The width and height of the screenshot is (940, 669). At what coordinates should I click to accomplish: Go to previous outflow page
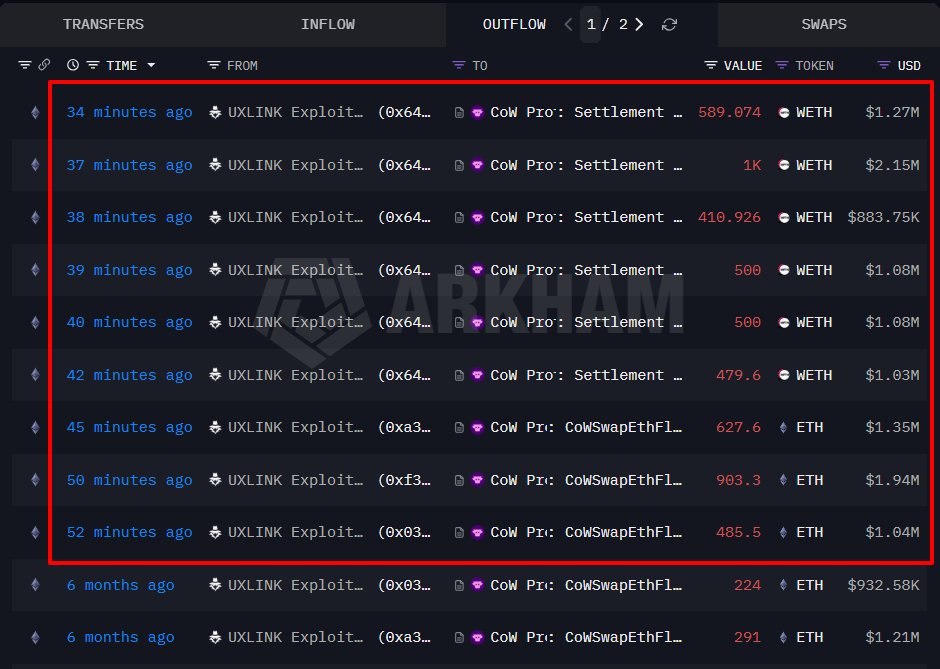568,25
